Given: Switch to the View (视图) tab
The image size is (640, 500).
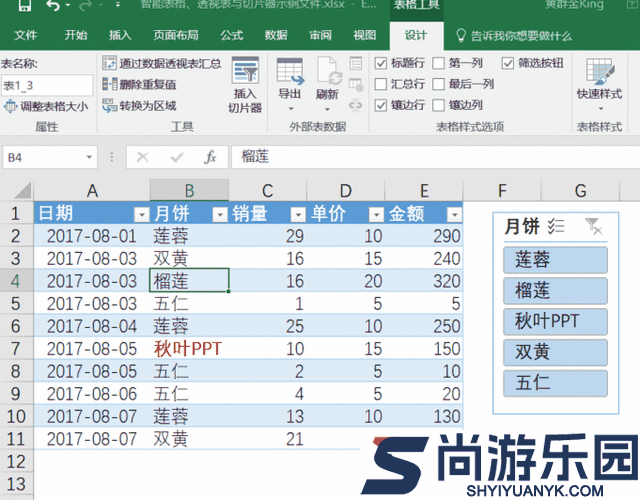Looking at the screenshot, I should (364, 36).
